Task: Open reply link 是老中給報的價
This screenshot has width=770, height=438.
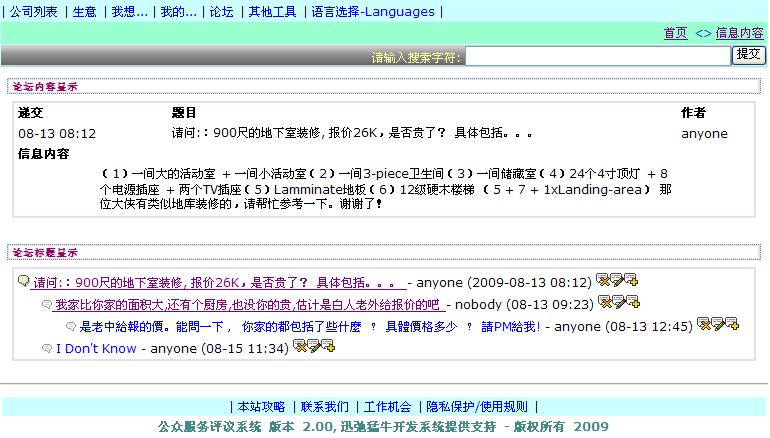Action: click(x=310, y=327)
